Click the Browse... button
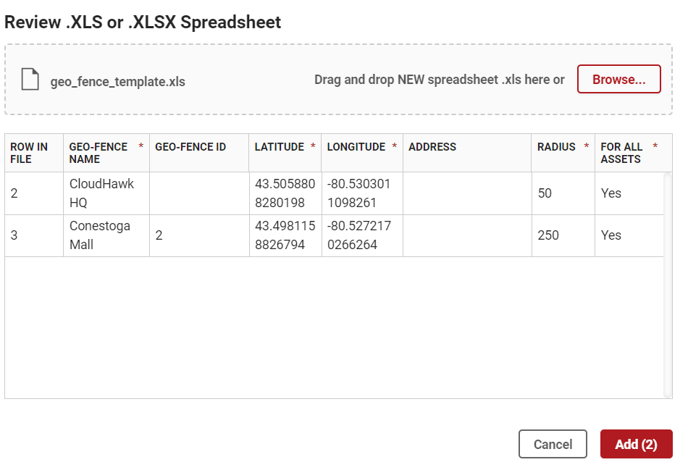Viewport: 688px width, 470px height. point(618,79)
